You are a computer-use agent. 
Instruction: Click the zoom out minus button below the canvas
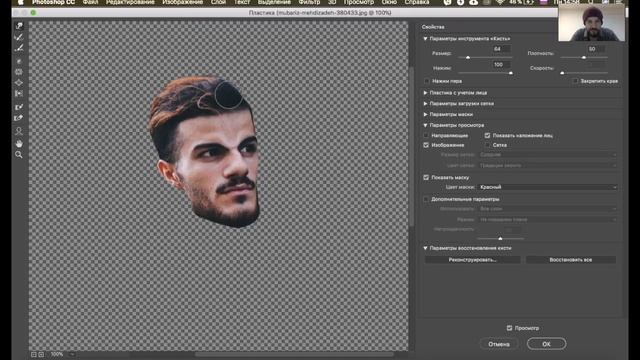click(34, 354)
